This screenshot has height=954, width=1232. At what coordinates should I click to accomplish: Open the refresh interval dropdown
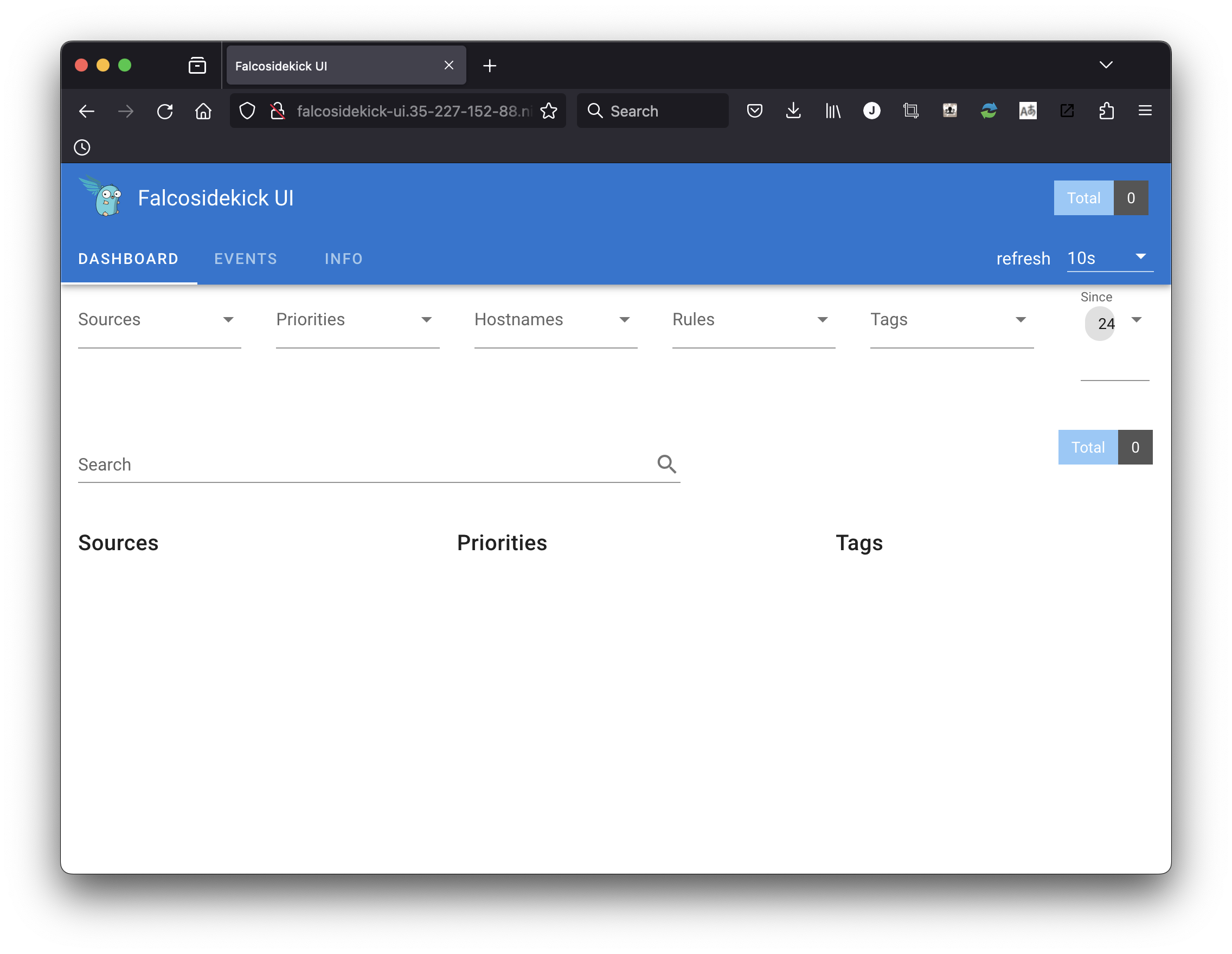point(1109,258)
